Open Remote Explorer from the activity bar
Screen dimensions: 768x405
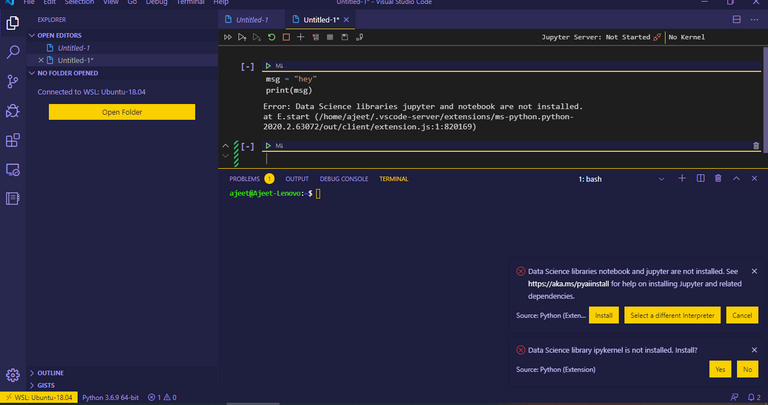[x=13, y=171]
